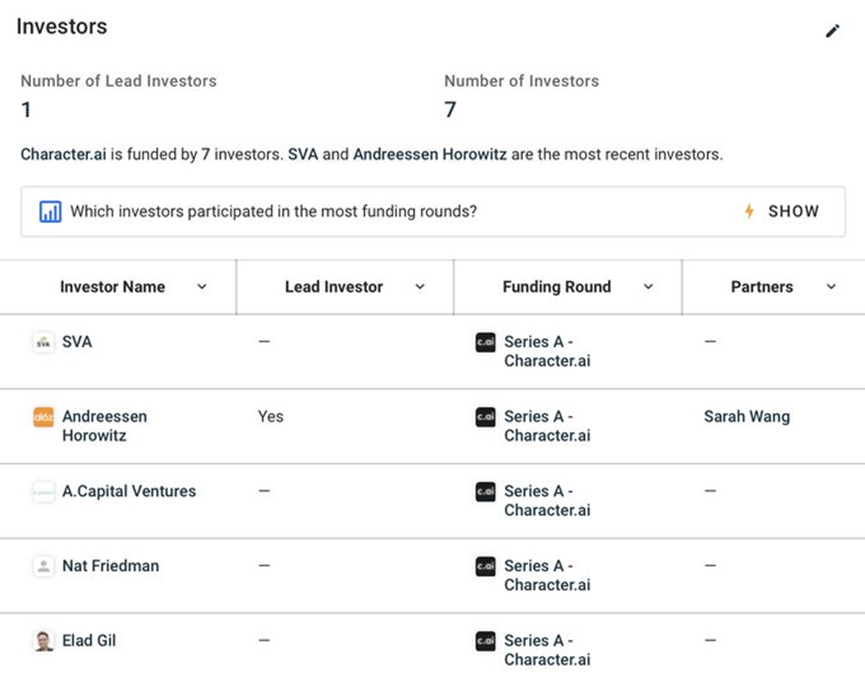Click Nat Friedman's placeholder avatar
Image resolution: width=865 pixels, height=687 pixels.
click(44, 566)
